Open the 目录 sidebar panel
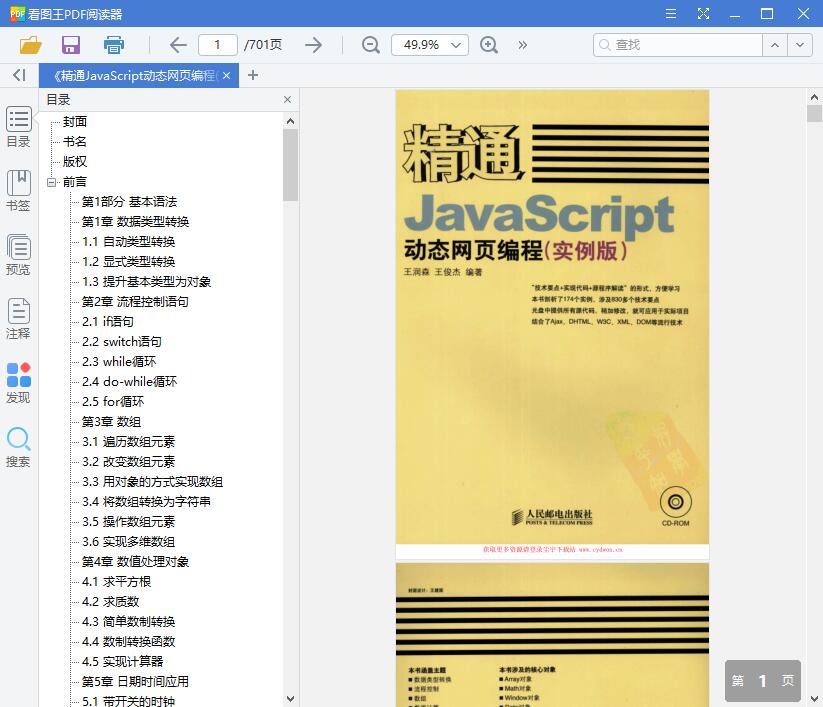 (18, 127)
